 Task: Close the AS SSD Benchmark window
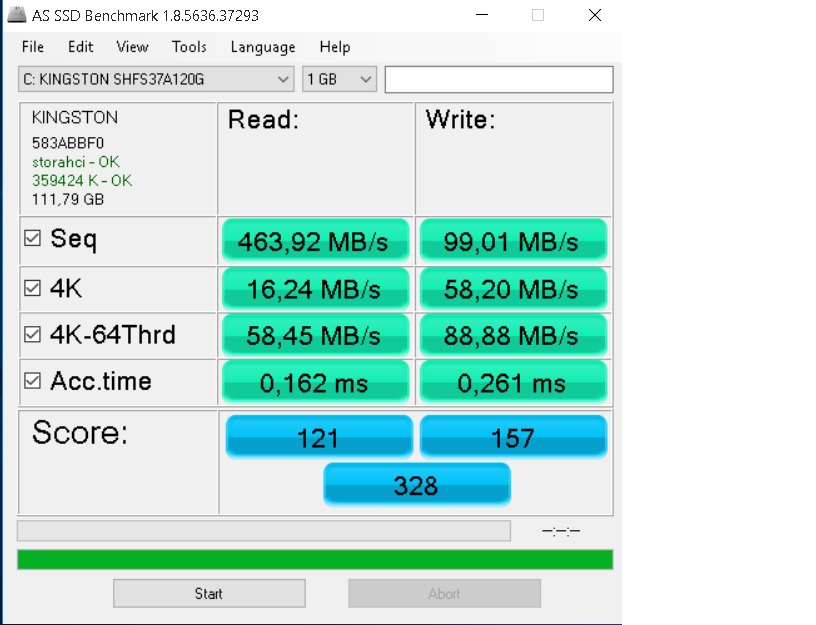point(595,15)
